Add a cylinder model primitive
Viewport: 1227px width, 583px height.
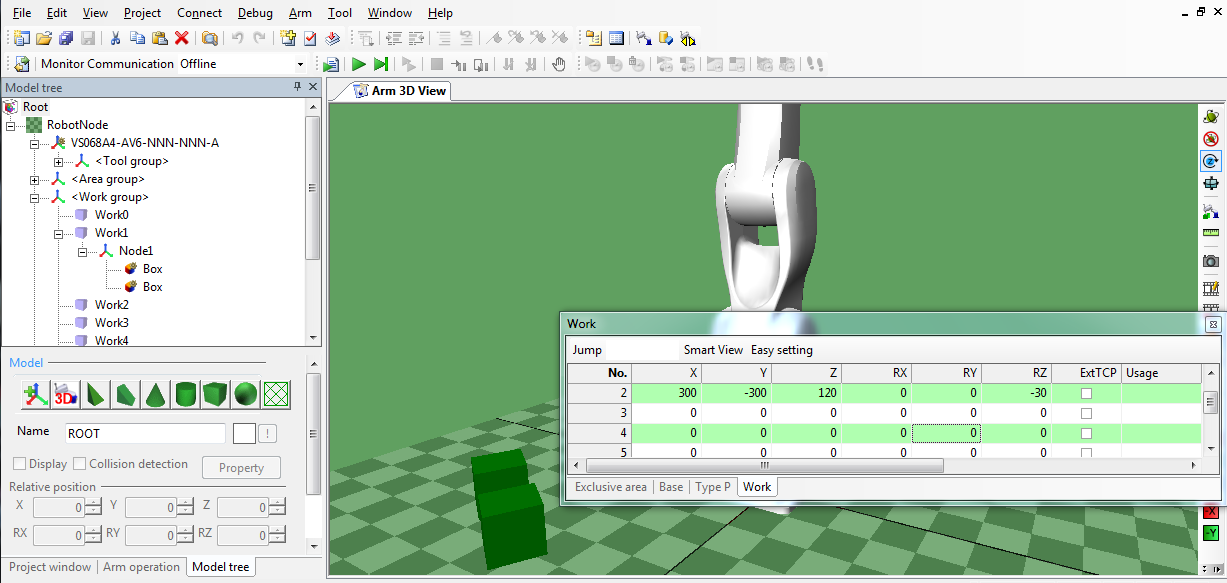point(185,395)
